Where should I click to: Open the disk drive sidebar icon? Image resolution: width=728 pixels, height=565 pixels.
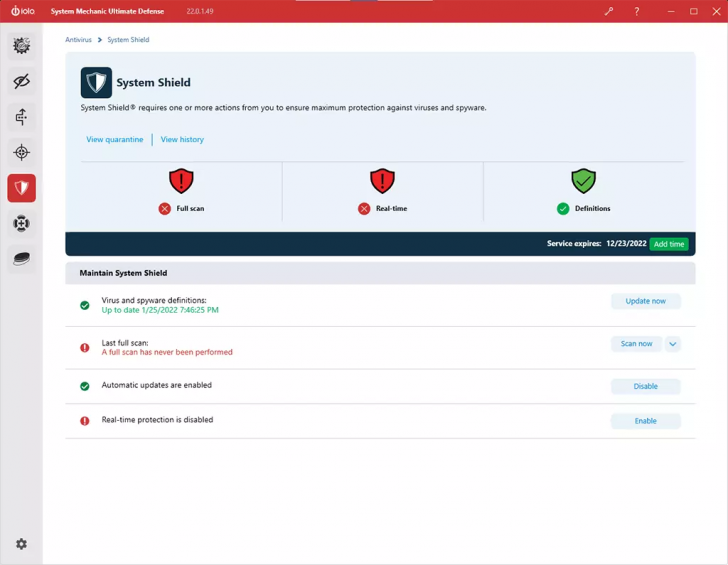click(x=21, y=259)
